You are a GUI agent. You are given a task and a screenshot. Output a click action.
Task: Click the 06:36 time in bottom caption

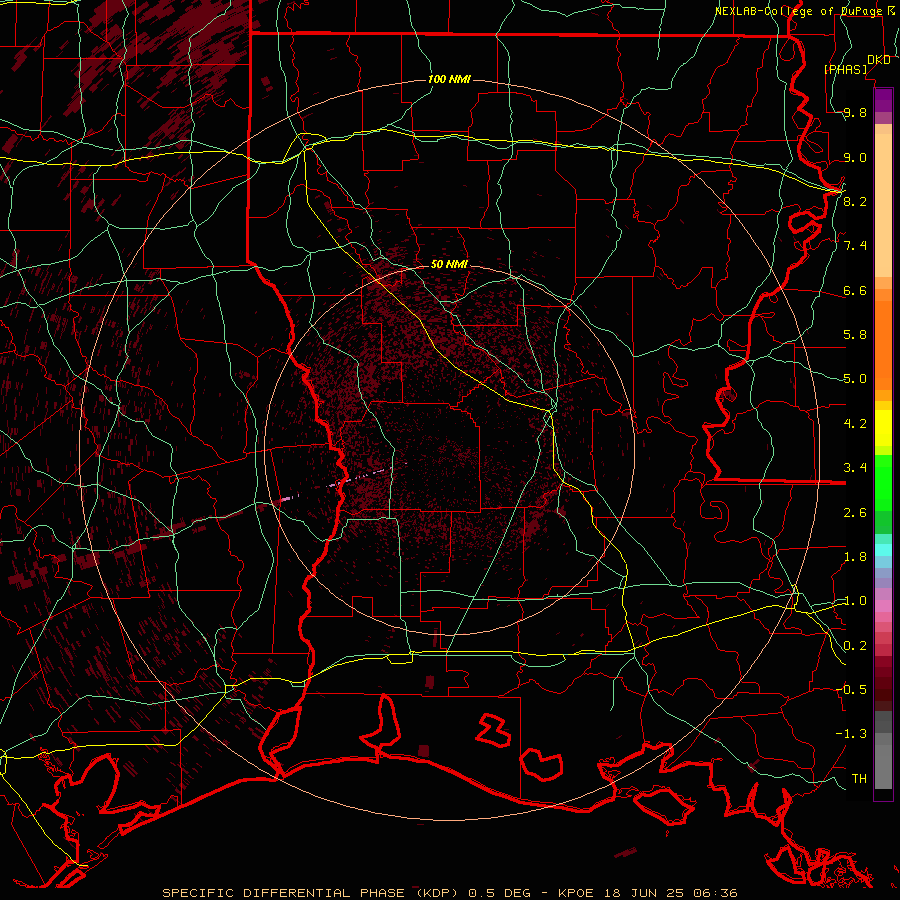click(716, 893)
